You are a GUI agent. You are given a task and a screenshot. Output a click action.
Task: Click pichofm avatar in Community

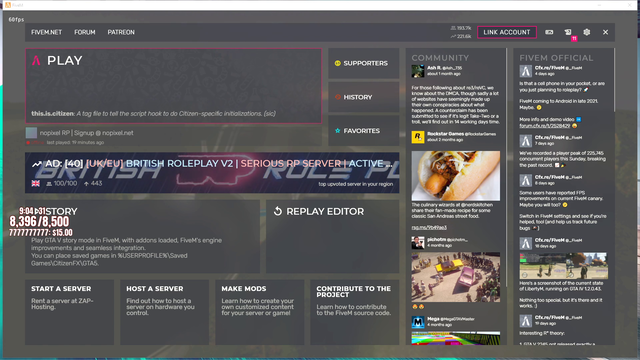pyautogui.click(x=418, y=242)
